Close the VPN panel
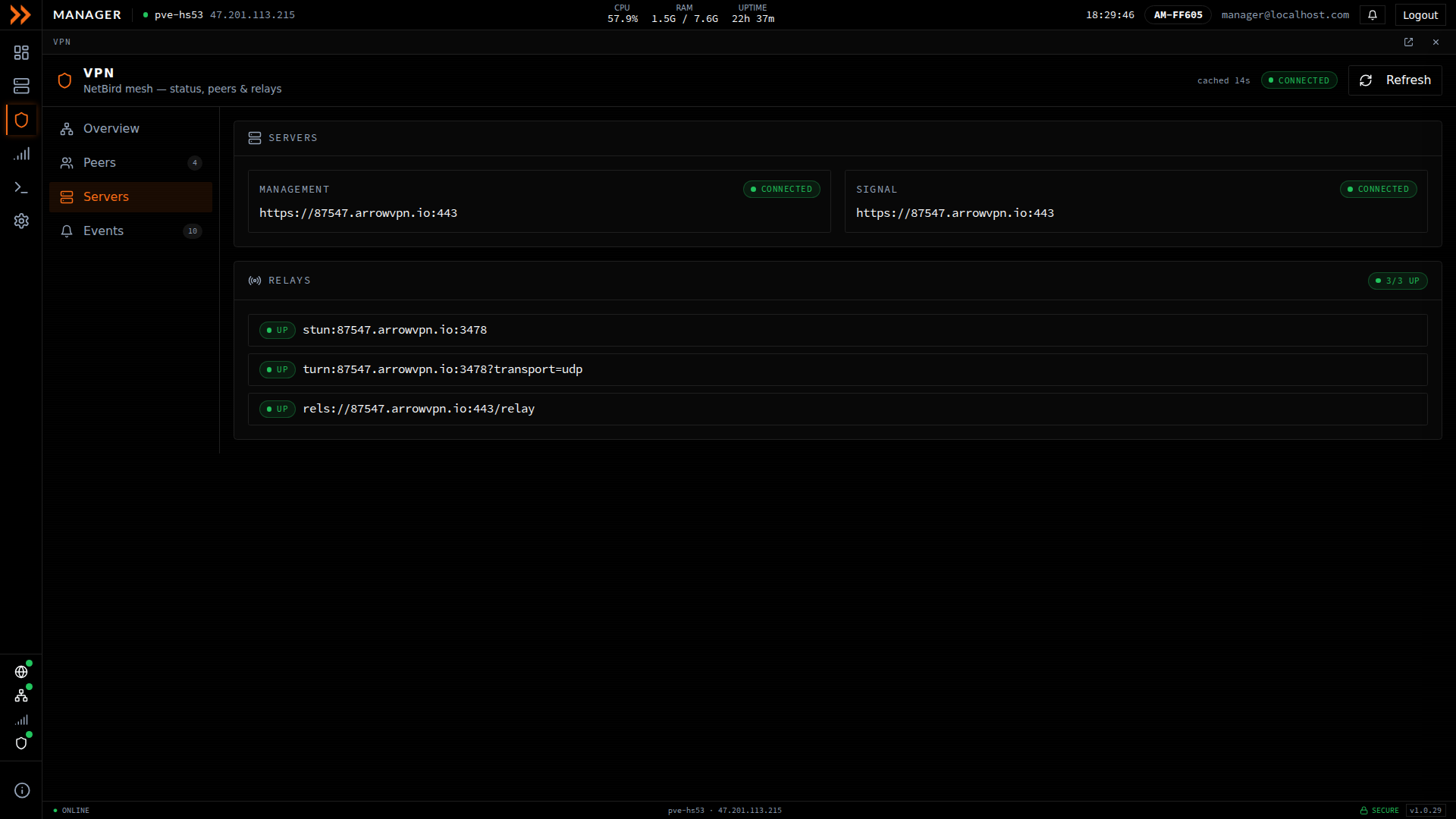 click(1436, 42)
